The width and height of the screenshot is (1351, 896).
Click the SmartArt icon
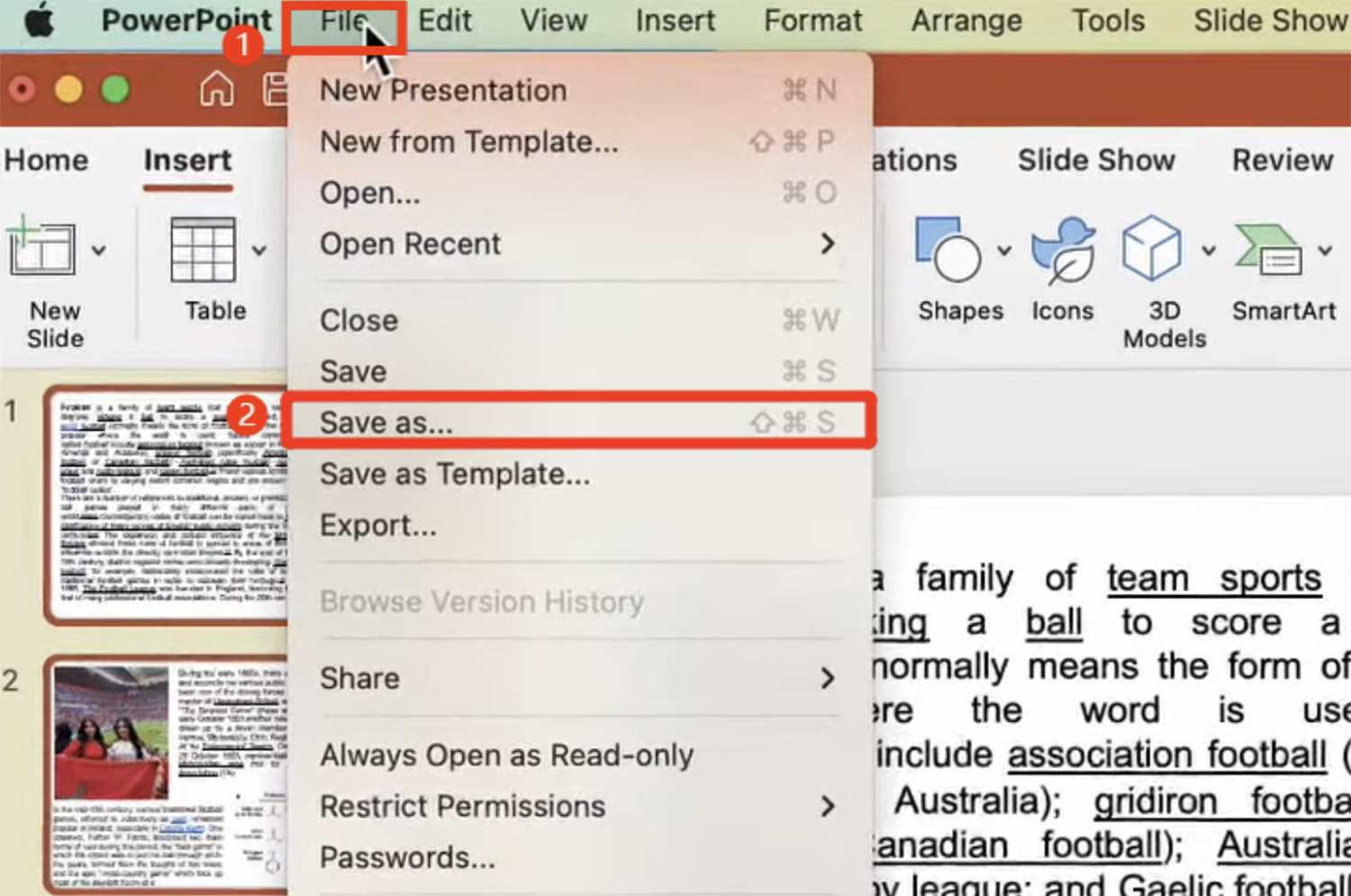[x=1269, y=249]
